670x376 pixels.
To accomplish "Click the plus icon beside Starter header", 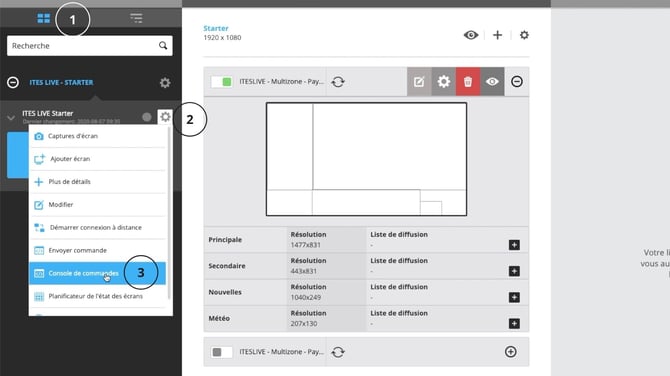I will click(497, 35).
